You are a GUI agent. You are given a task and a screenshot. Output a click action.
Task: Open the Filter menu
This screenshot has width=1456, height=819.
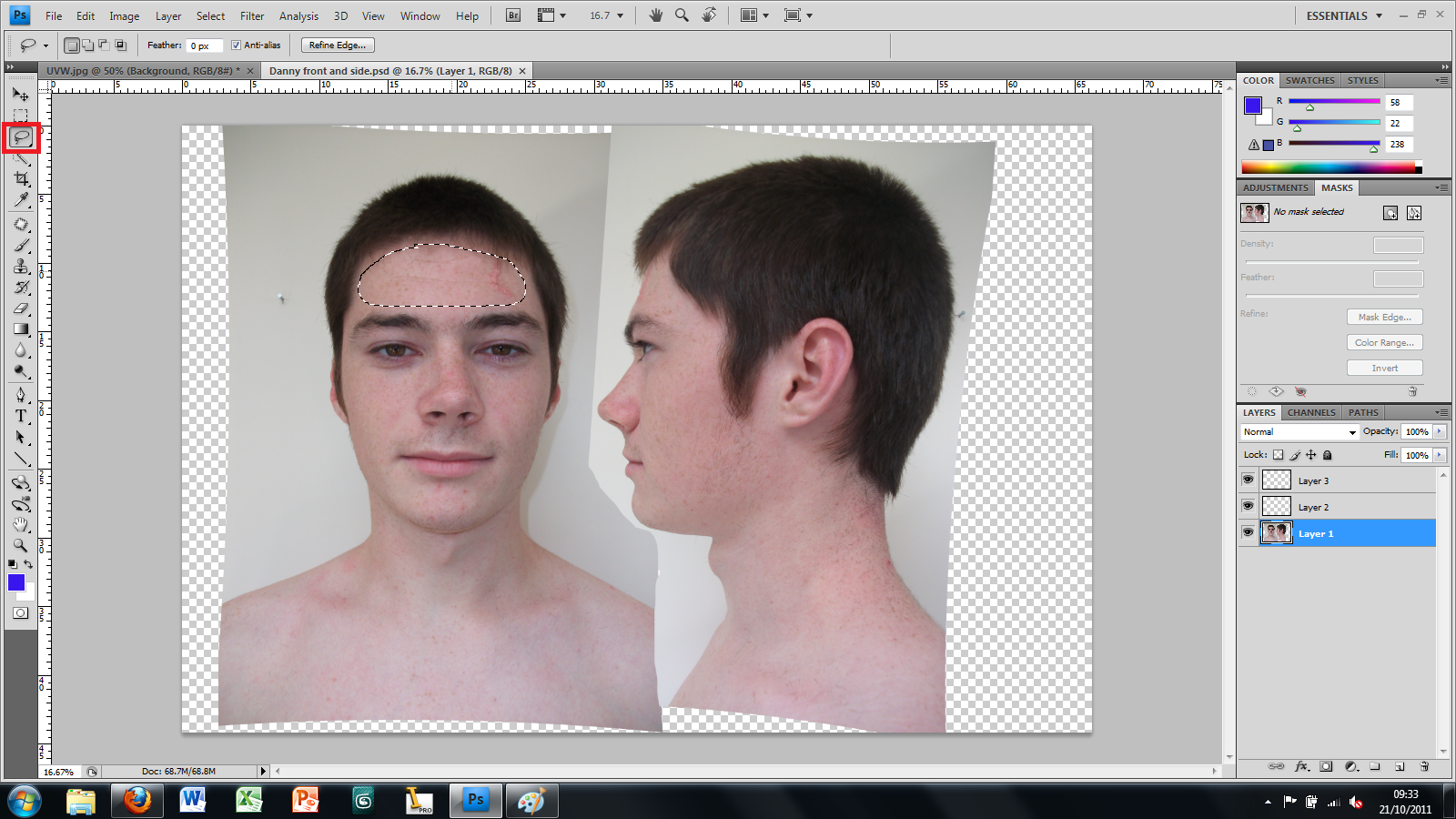[x=251, y=15]
